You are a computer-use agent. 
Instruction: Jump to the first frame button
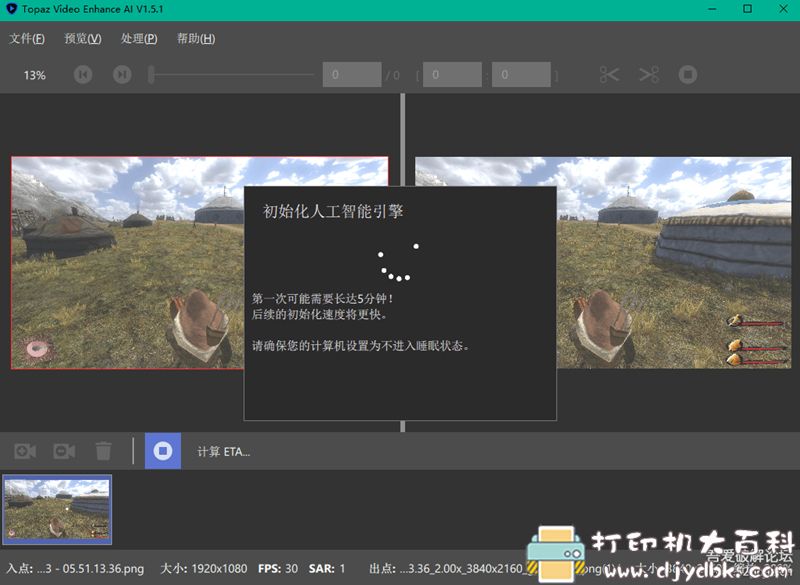(x=83, y=74)
